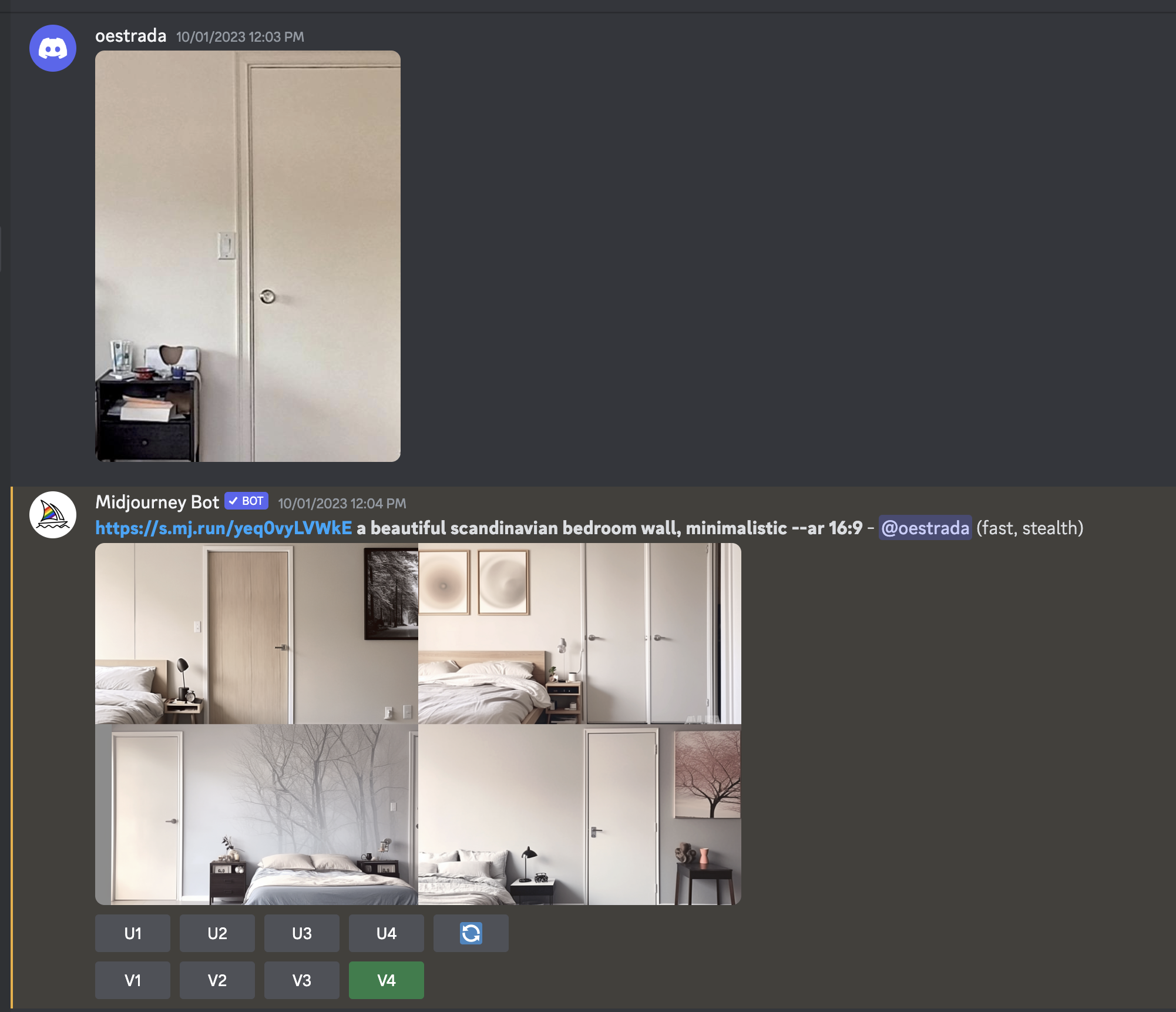
Task: Click the regenerate refresh icon
Action: click(471, 932)
